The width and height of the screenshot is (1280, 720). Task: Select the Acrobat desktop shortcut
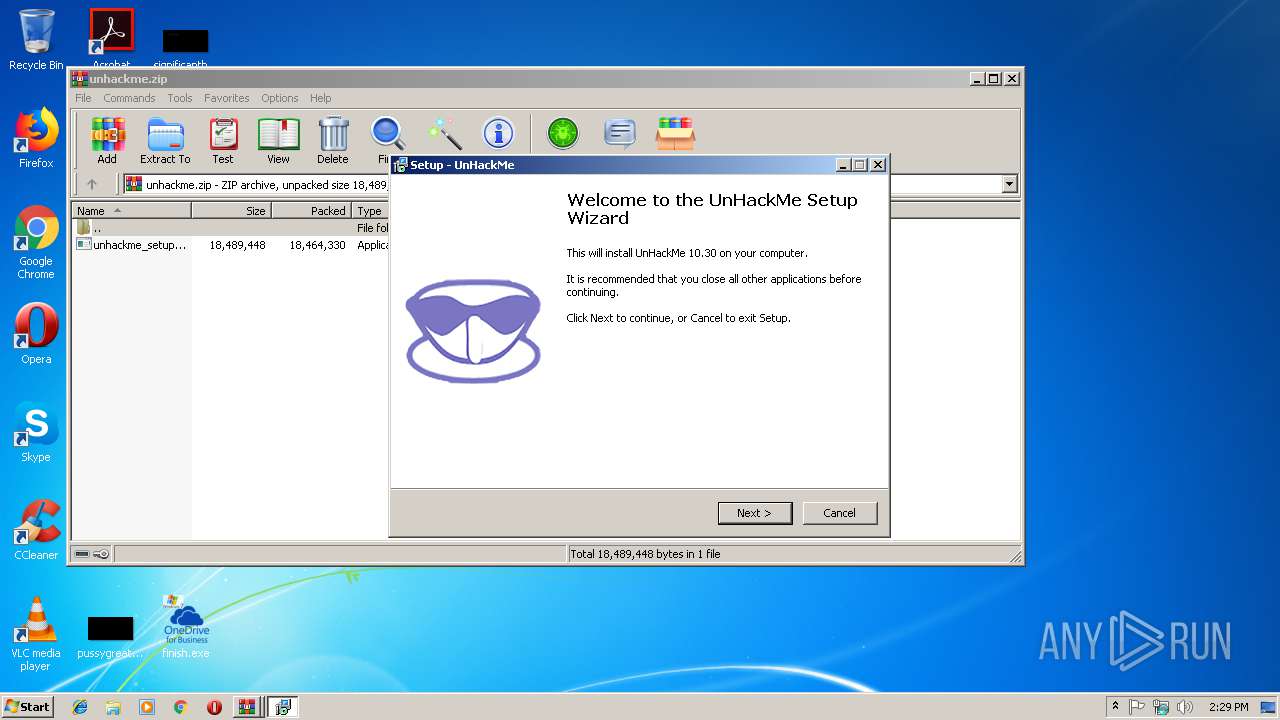(x=111, y=38)
